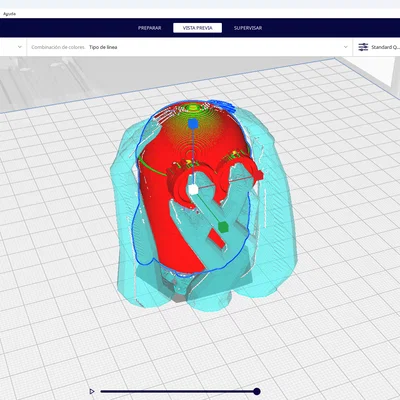Click the layer slider handle
The image size is (400, 400).
click(257, 391)
